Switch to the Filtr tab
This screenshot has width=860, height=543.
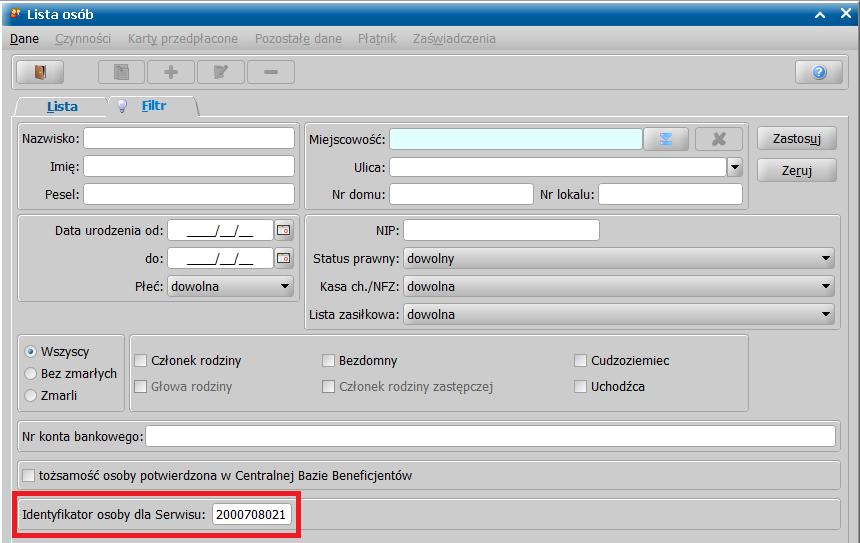[153, 105]
